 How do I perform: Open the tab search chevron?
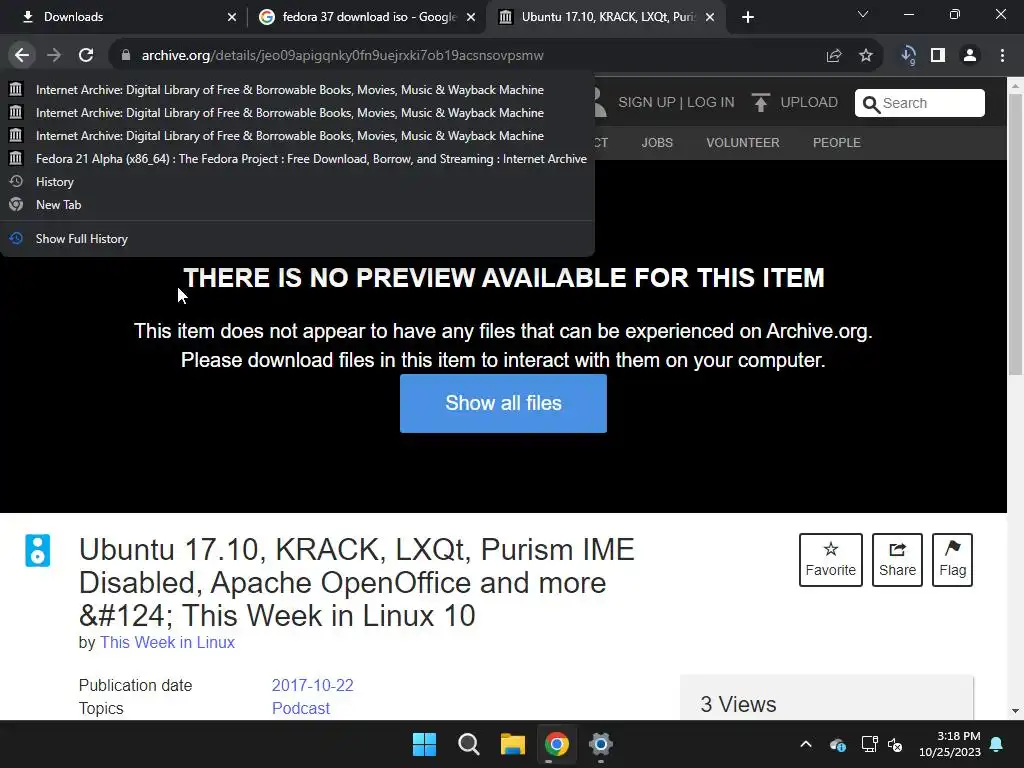coord(863,14)
